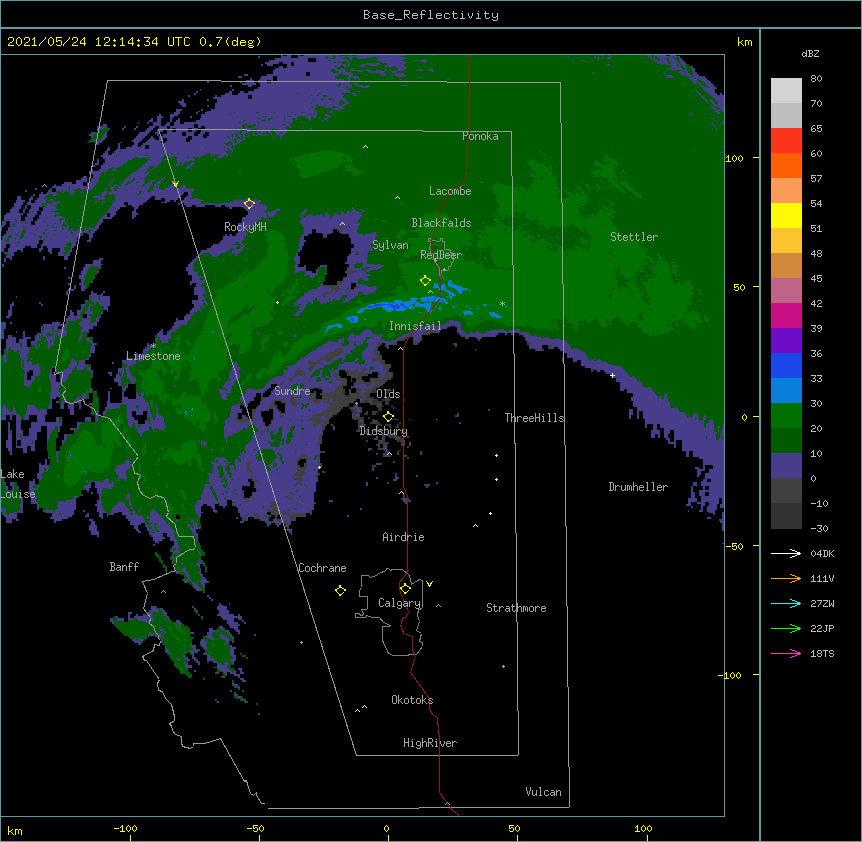
Task: Select the cyan 27ZW arrow legend icon
Action: [x=786, y=603]
